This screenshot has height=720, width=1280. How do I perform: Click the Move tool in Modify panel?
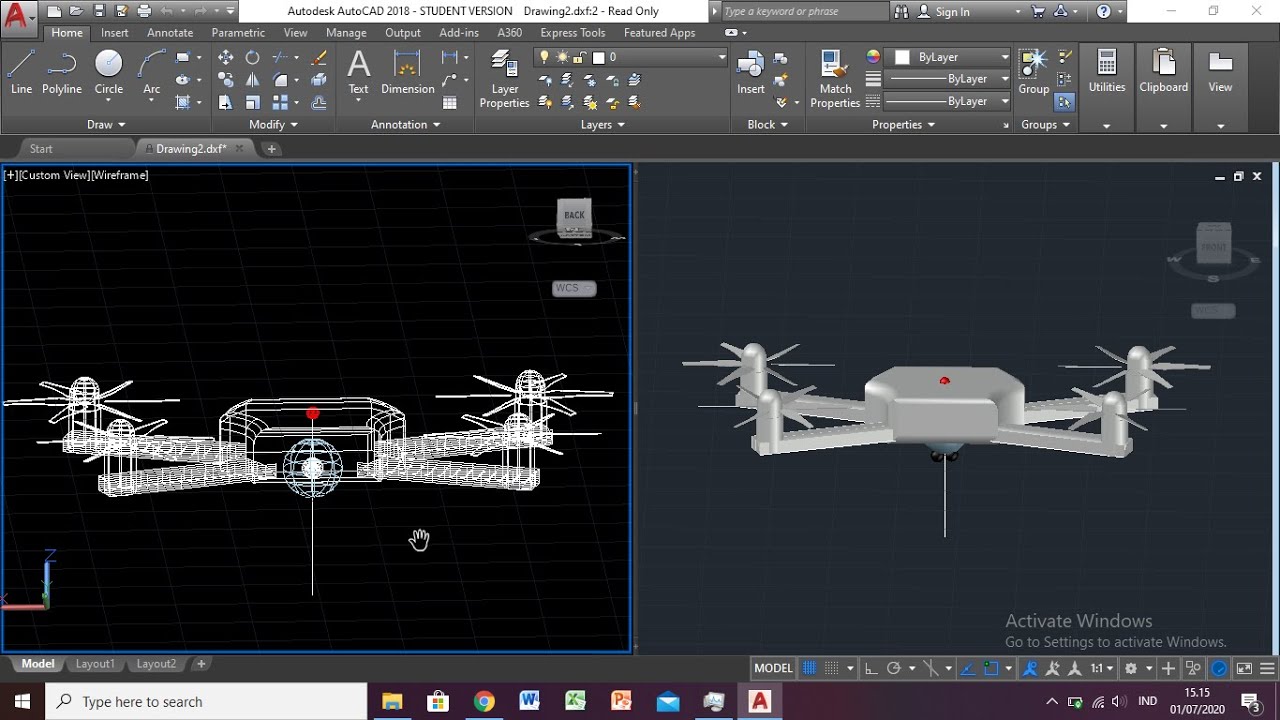[226, 58]
